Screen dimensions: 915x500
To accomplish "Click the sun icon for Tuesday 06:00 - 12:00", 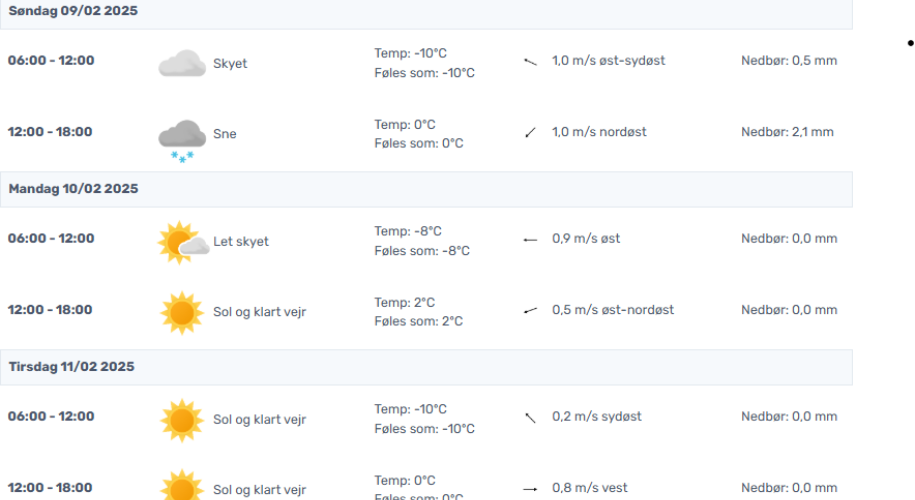I will click(182, 420).
